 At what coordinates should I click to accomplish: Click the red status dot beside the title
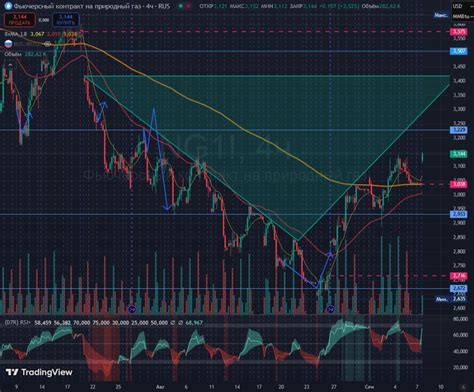point(188,6)
